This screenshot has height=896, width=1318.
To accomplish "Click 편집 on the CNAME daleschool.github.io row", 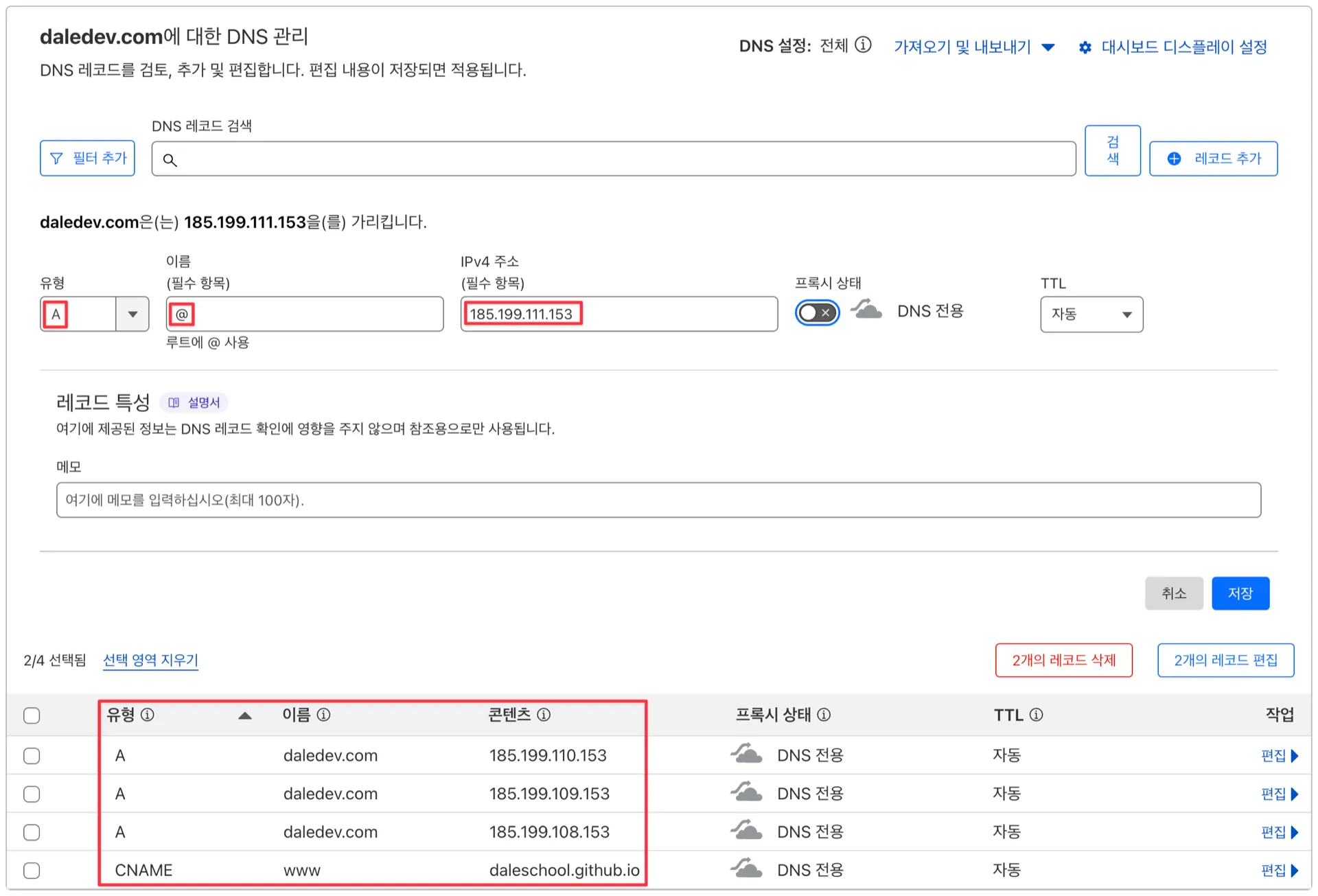I will (1278, 869).
